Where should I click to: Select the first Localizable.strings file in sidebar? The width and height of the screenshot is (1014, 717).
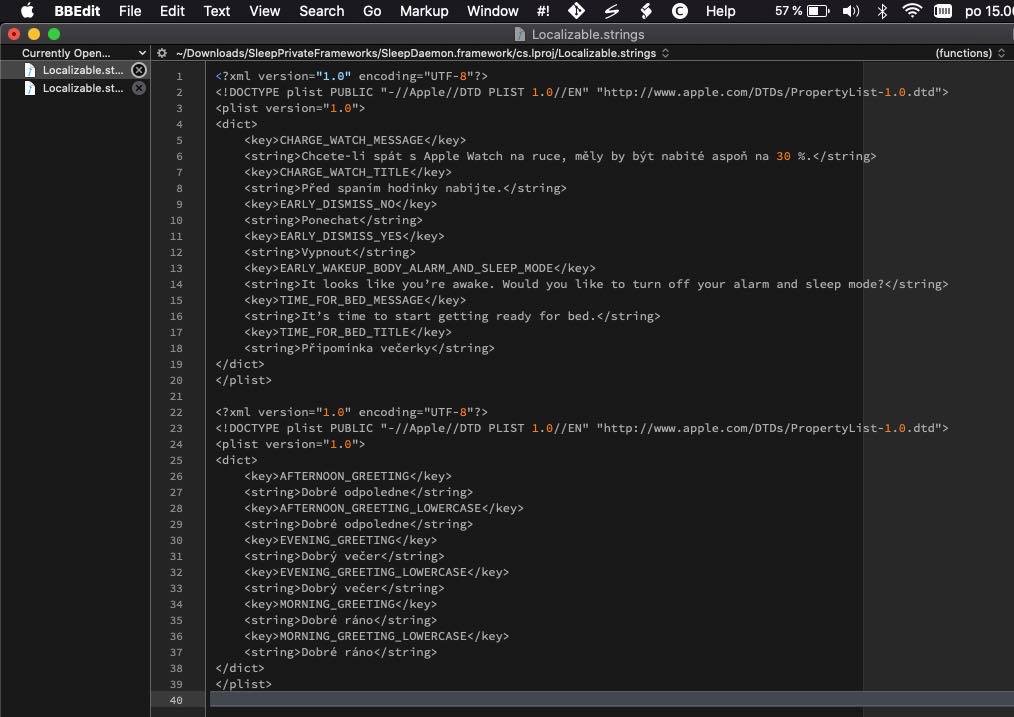82,70
